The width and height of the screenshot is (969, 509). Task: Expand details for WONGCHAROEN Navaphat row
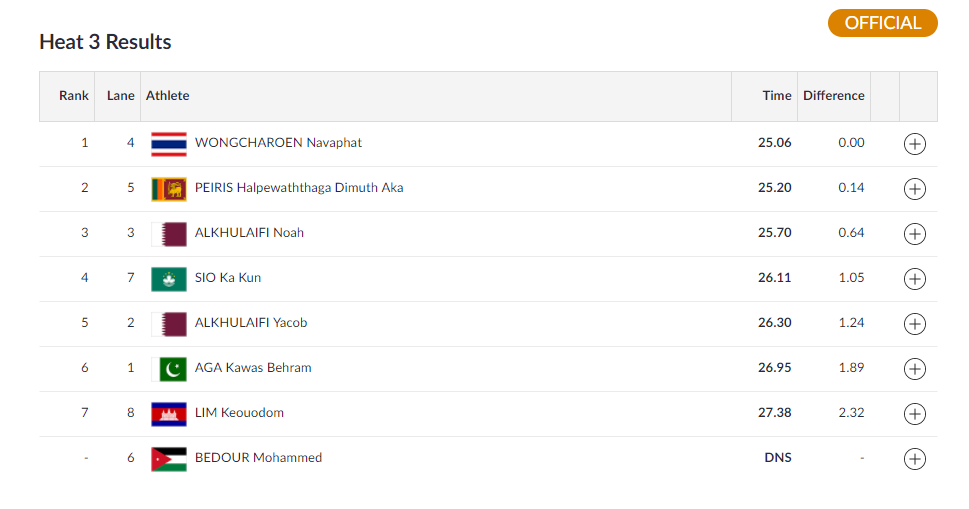point(915,144)
